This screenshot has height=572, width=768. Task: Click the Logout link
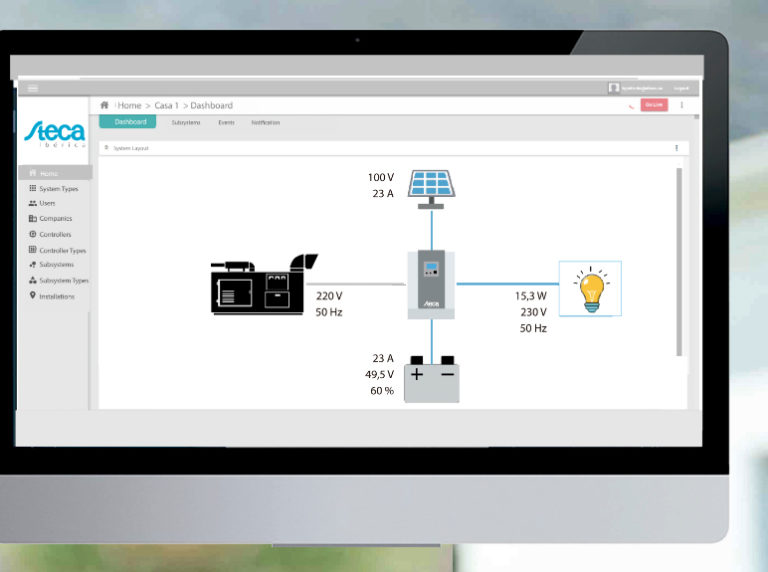681,88
